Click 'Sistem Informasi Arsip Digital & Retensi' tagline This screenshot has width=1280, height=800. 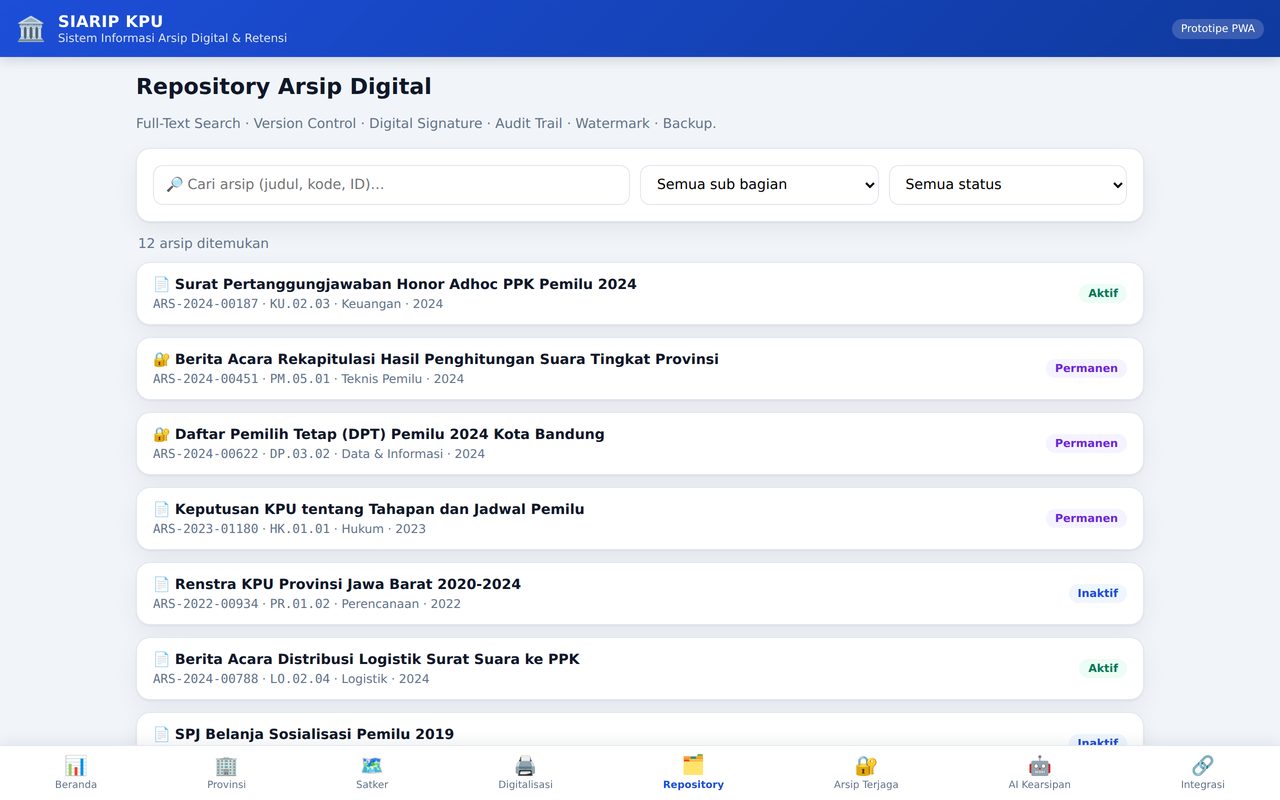tap(172, 38)
